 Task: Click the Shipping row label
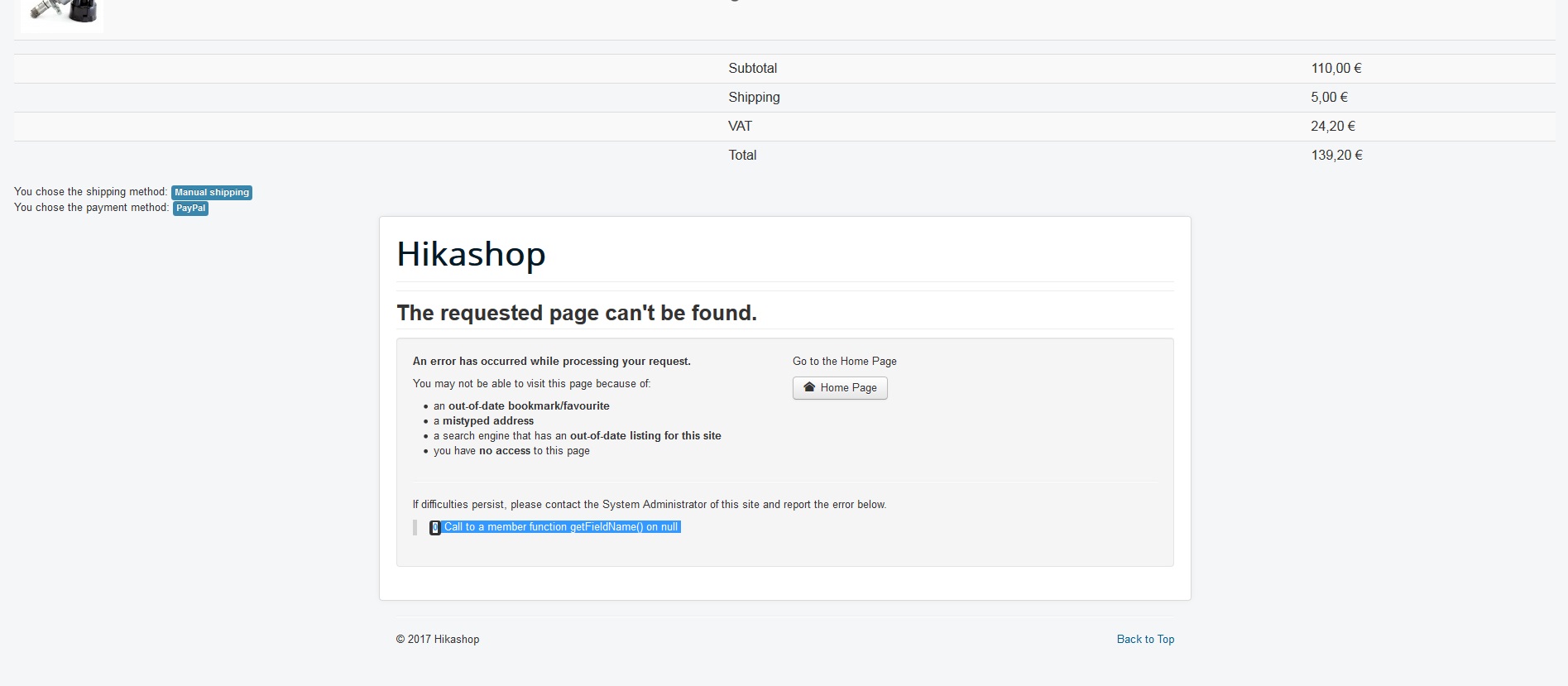coord(754,98)
